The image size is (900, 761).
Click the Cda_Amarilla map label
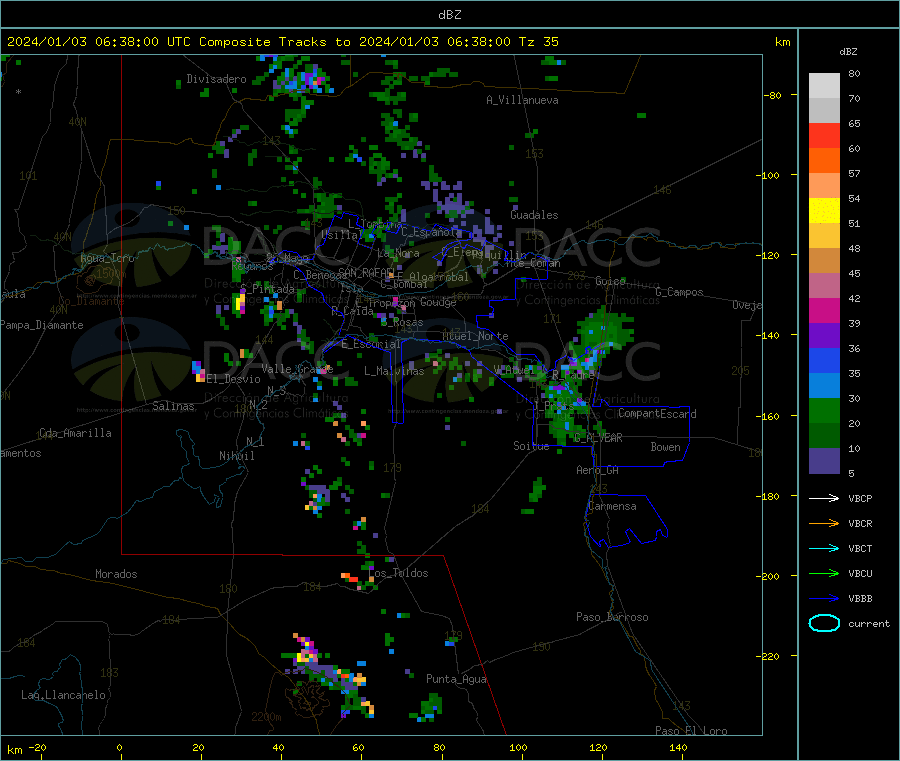(75, 433)
